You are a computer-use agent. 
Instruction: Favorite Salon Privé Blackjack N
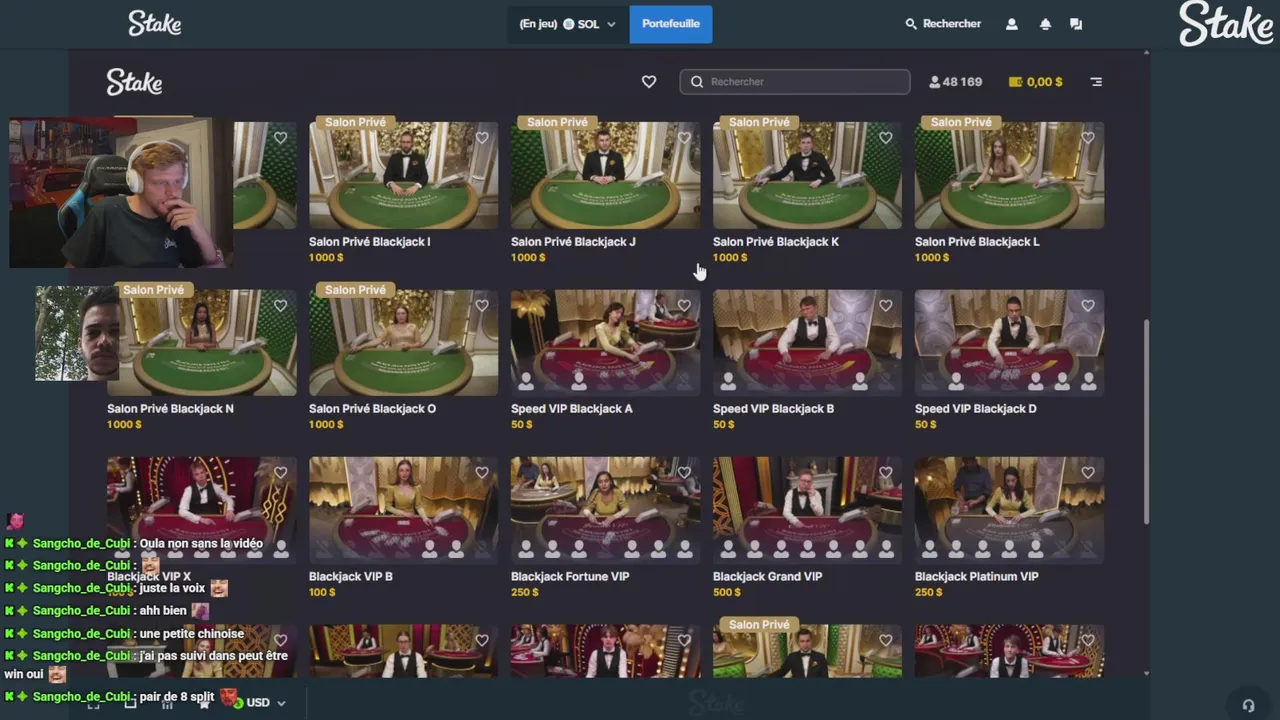pos(280,306)
